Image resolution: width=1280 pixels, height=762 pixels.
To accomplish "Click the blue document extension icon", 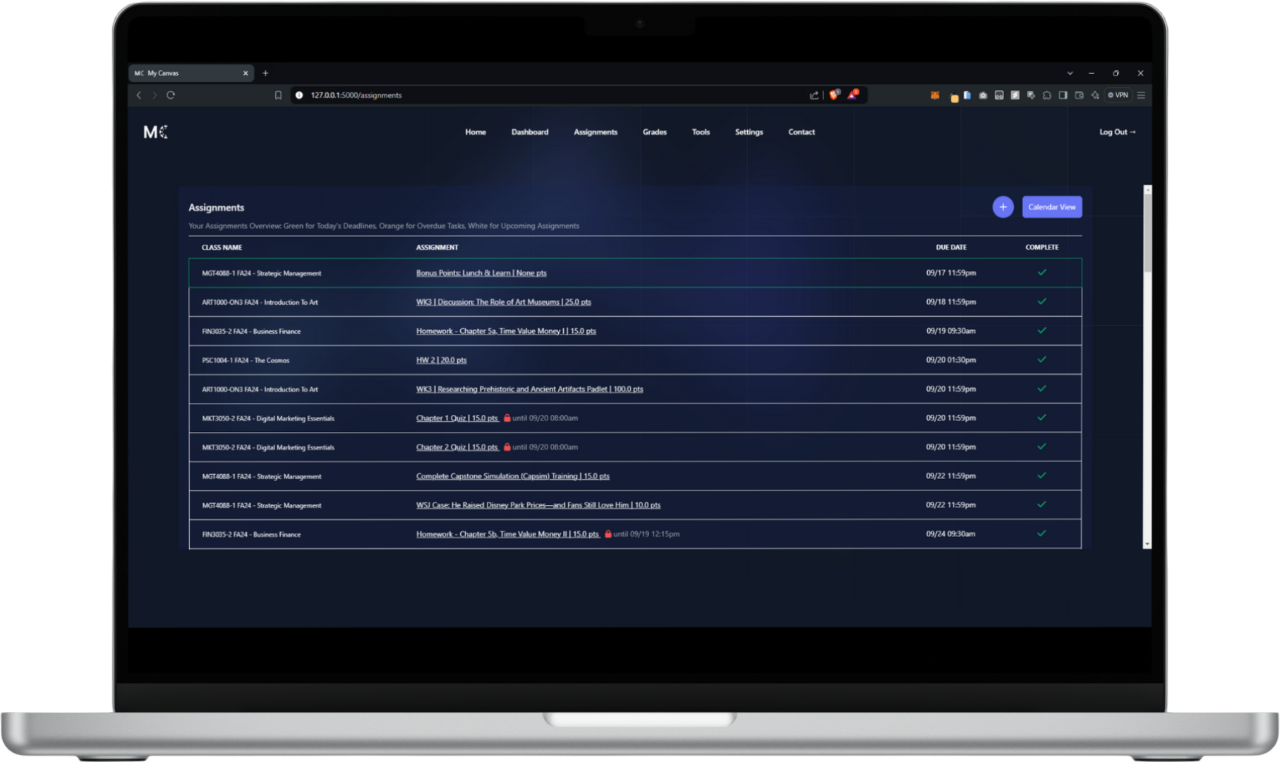I will pyautogui.click(x=966, y=95).
